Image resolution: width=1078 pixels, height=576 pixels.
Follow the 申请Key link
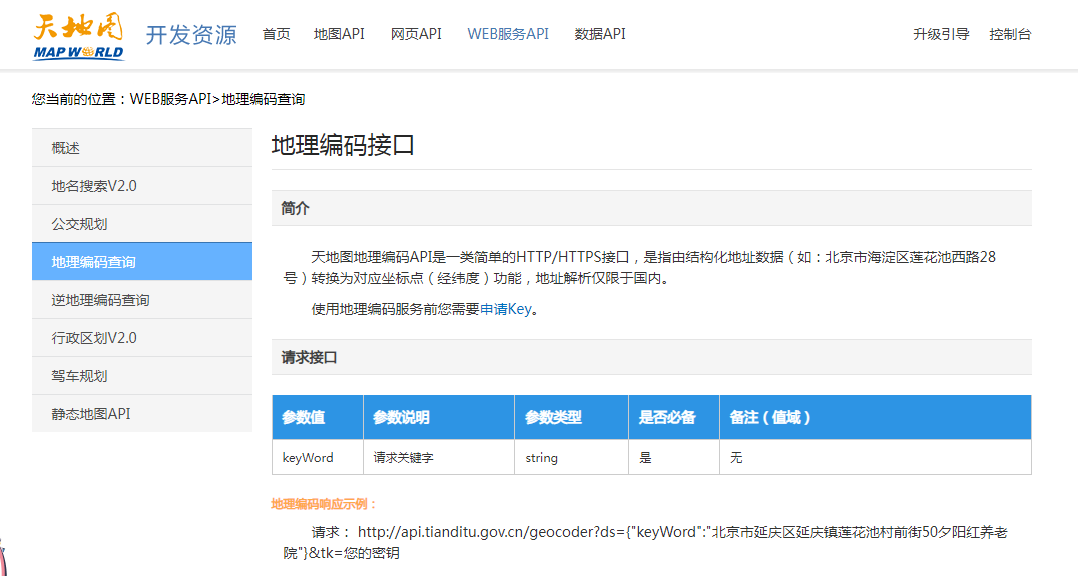pos(505,309)
